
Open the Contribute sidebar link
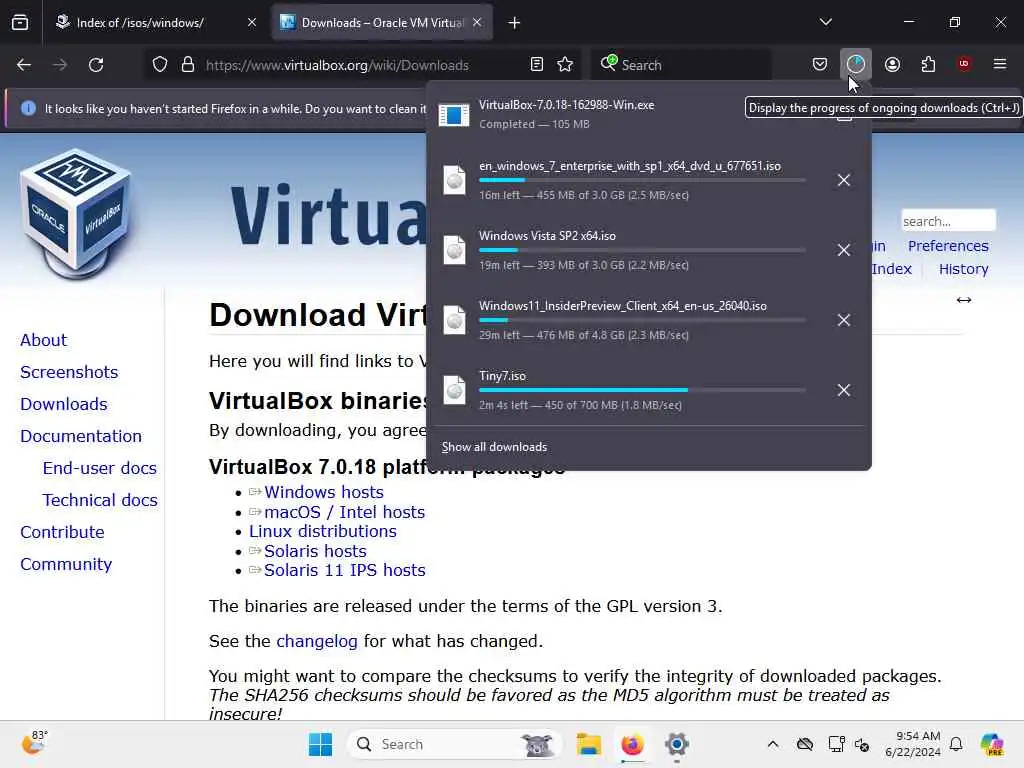62,532
